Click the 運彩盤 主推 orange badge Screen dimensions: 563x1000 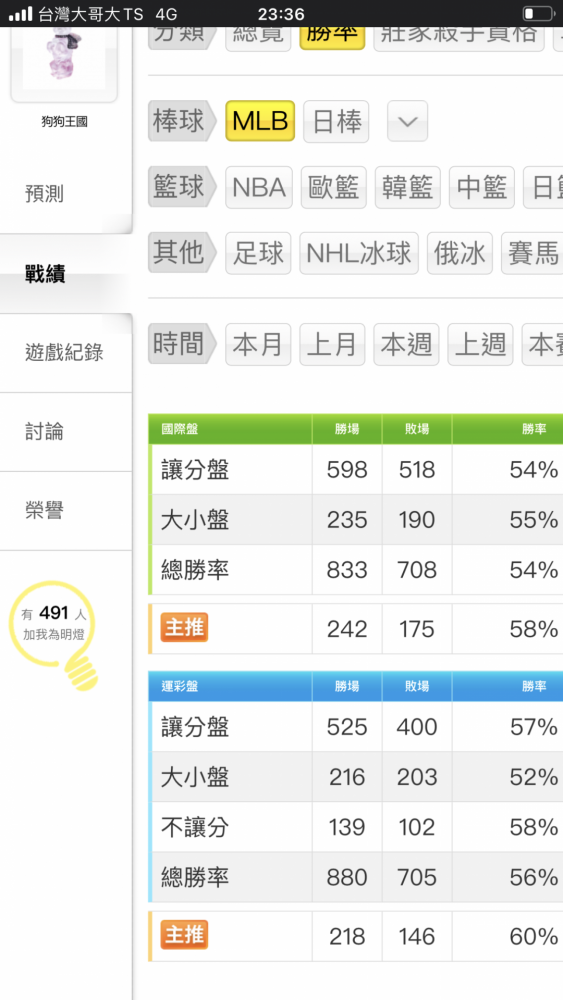[184, 936]
